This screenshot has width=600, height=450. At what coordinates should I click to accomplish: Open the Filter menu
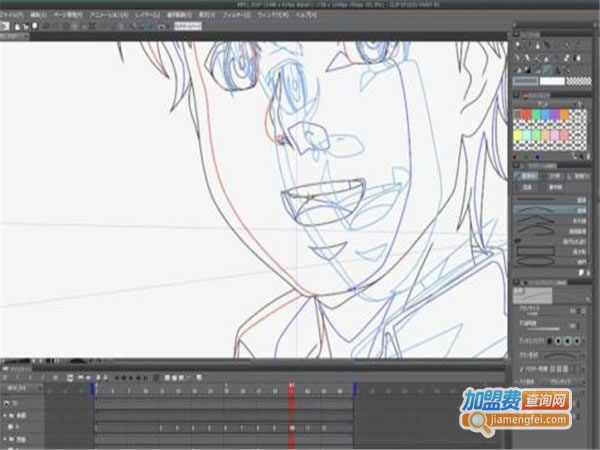click(236, 15)
